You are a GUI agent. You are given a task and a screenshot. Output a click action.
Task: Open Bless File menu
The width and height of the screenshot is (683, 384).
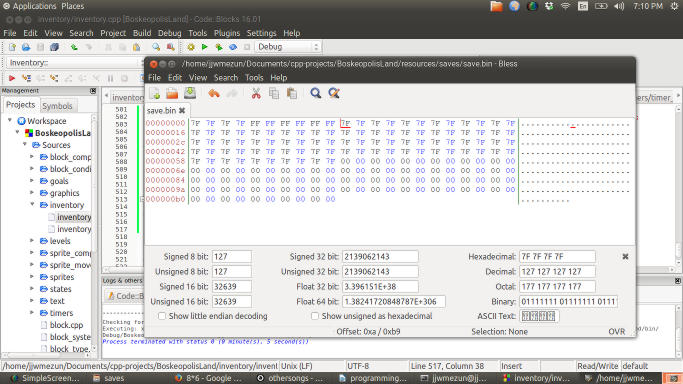coord(154,78)
